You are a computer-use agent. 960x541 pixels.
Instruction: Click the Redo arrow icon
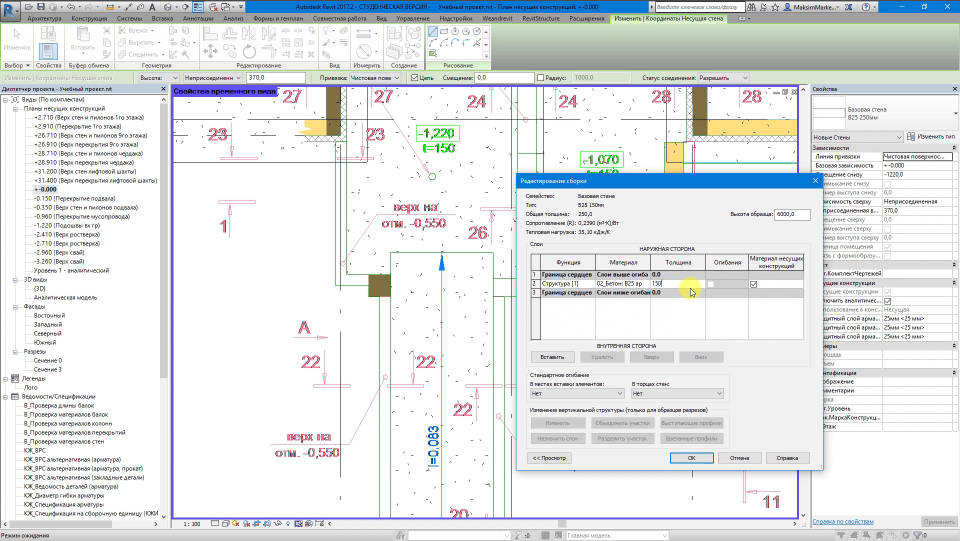click(89, 7)
